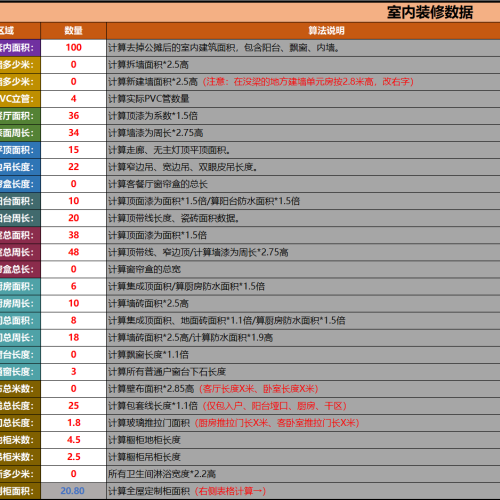Select the quantity cell showing 25
Viewport: 500px width, 500px height.
click(73, 406)
